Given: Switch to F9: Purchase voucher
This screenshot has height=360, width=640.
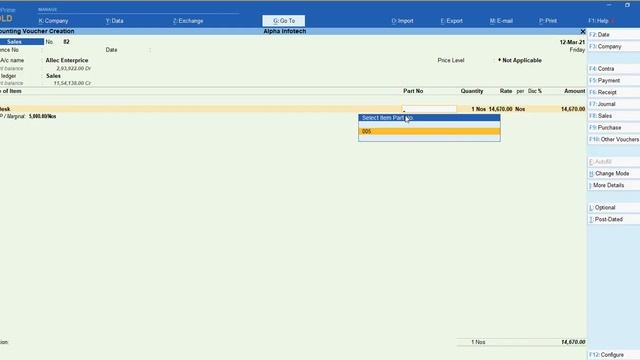Looking at the screenshot, I should click(613, 128).
